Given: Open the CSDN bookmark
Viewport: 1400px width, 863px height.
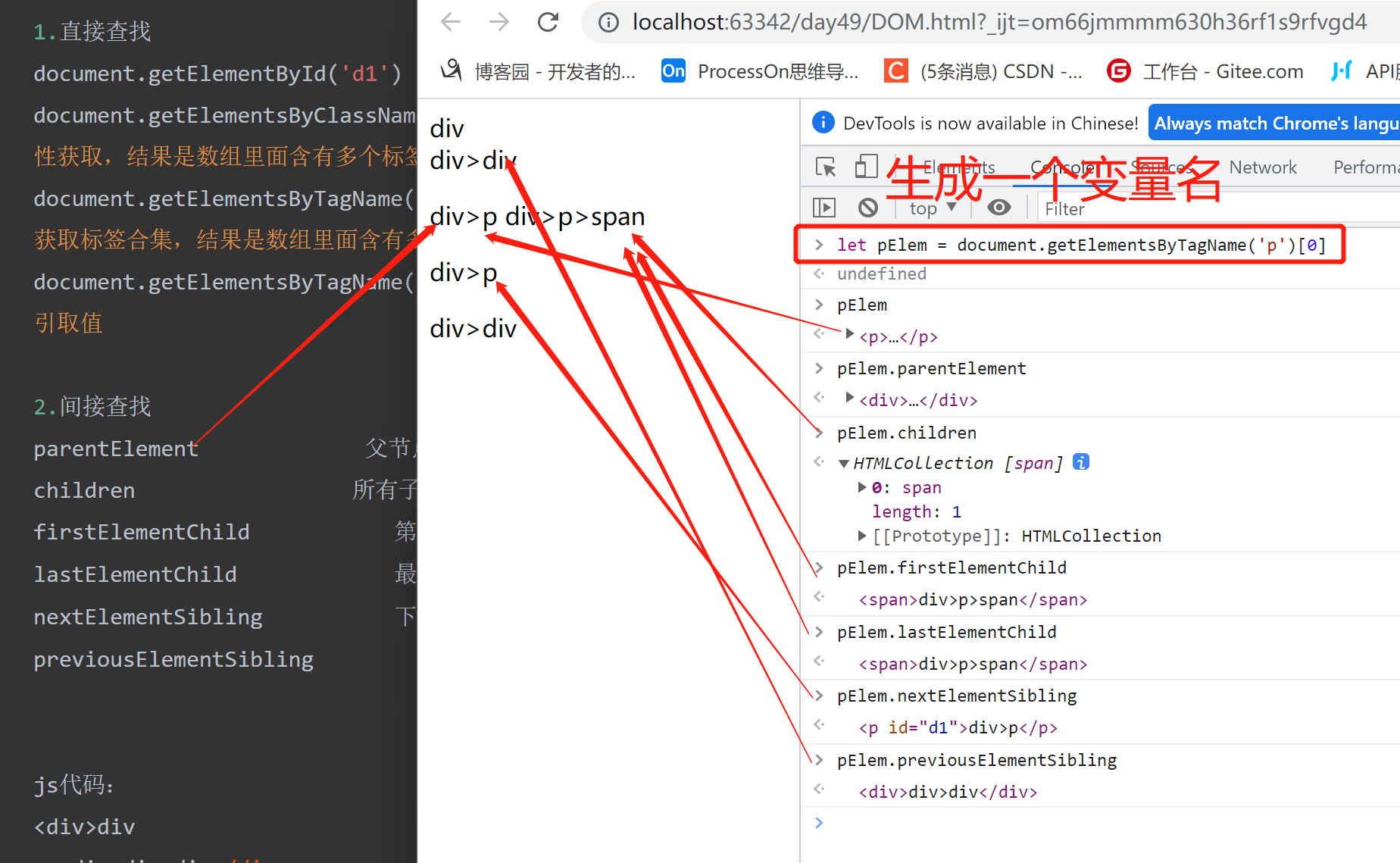Looking at the screenshot, I should tap(983, 71).
